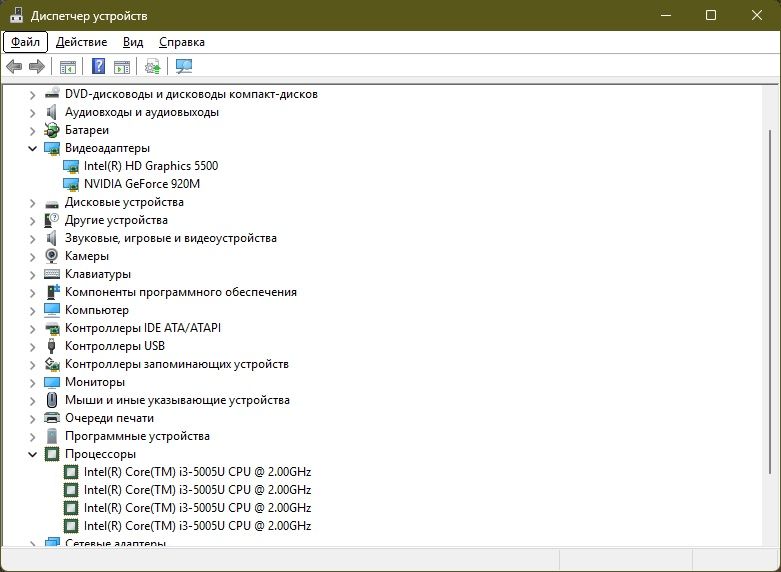Expand the Батареи node
781x572 pixels.
32,131
